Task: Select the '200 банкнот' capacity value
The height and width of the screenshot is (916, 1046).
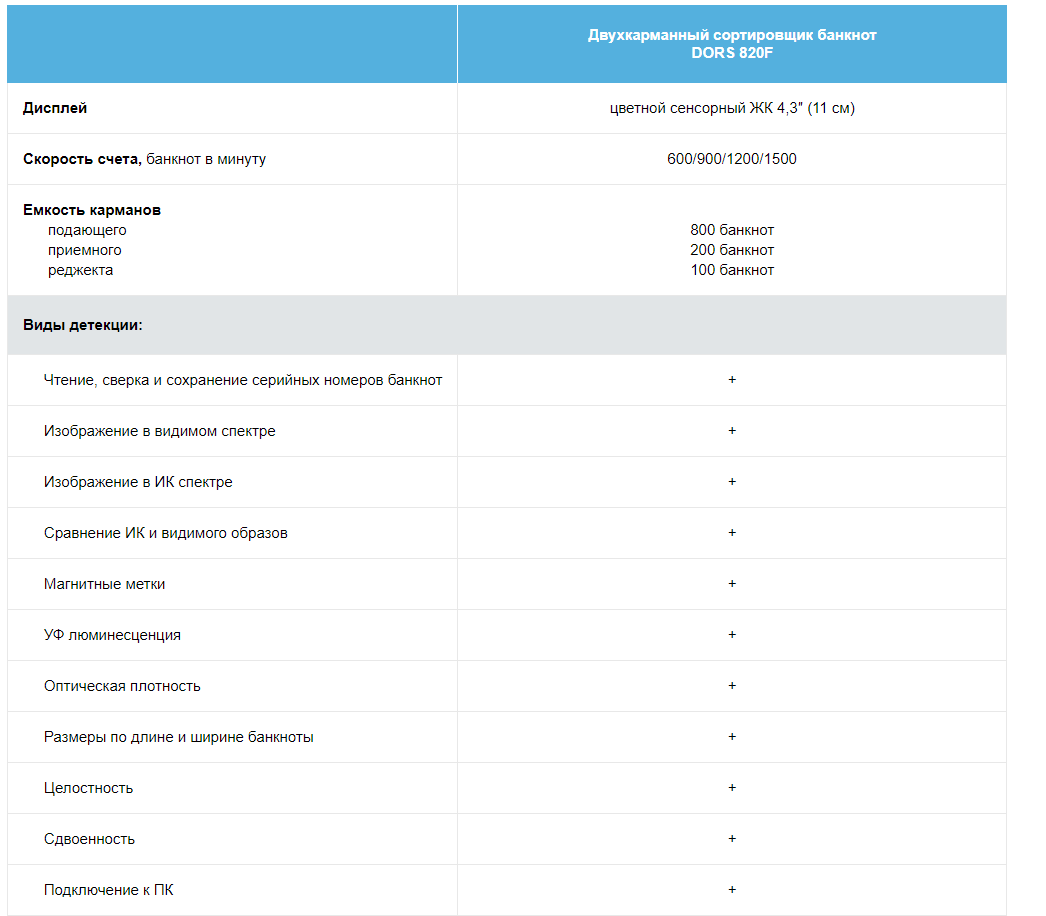Action: (x=732, y=250)
